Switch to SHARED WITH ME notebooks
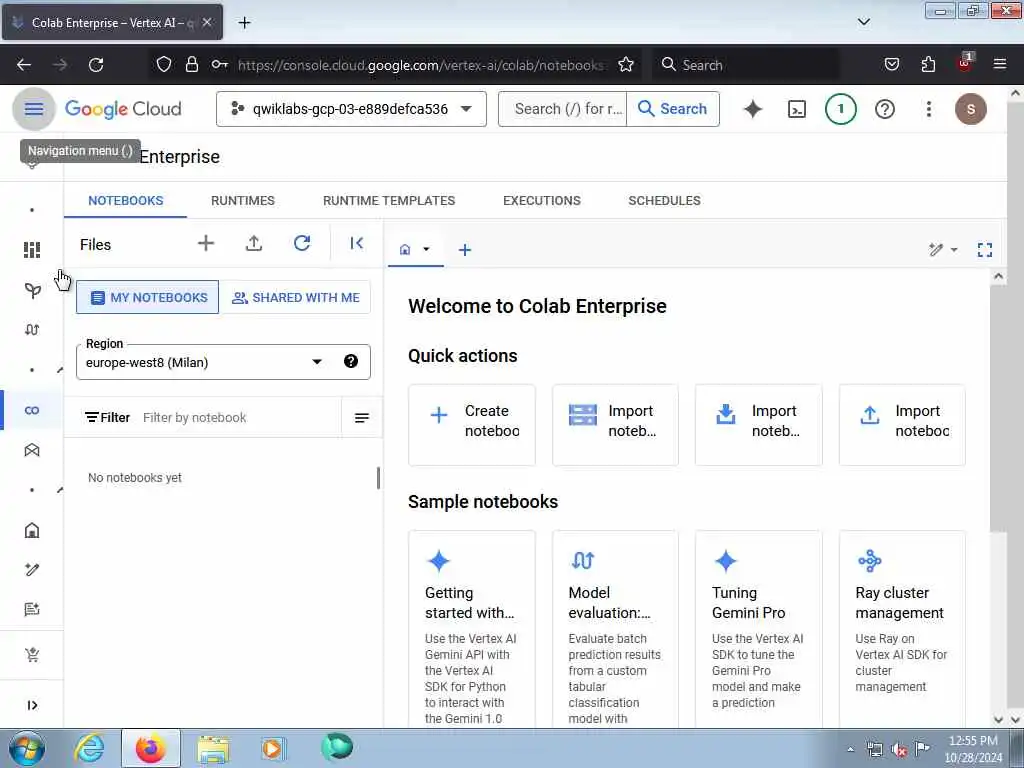 tap(295, 298)
